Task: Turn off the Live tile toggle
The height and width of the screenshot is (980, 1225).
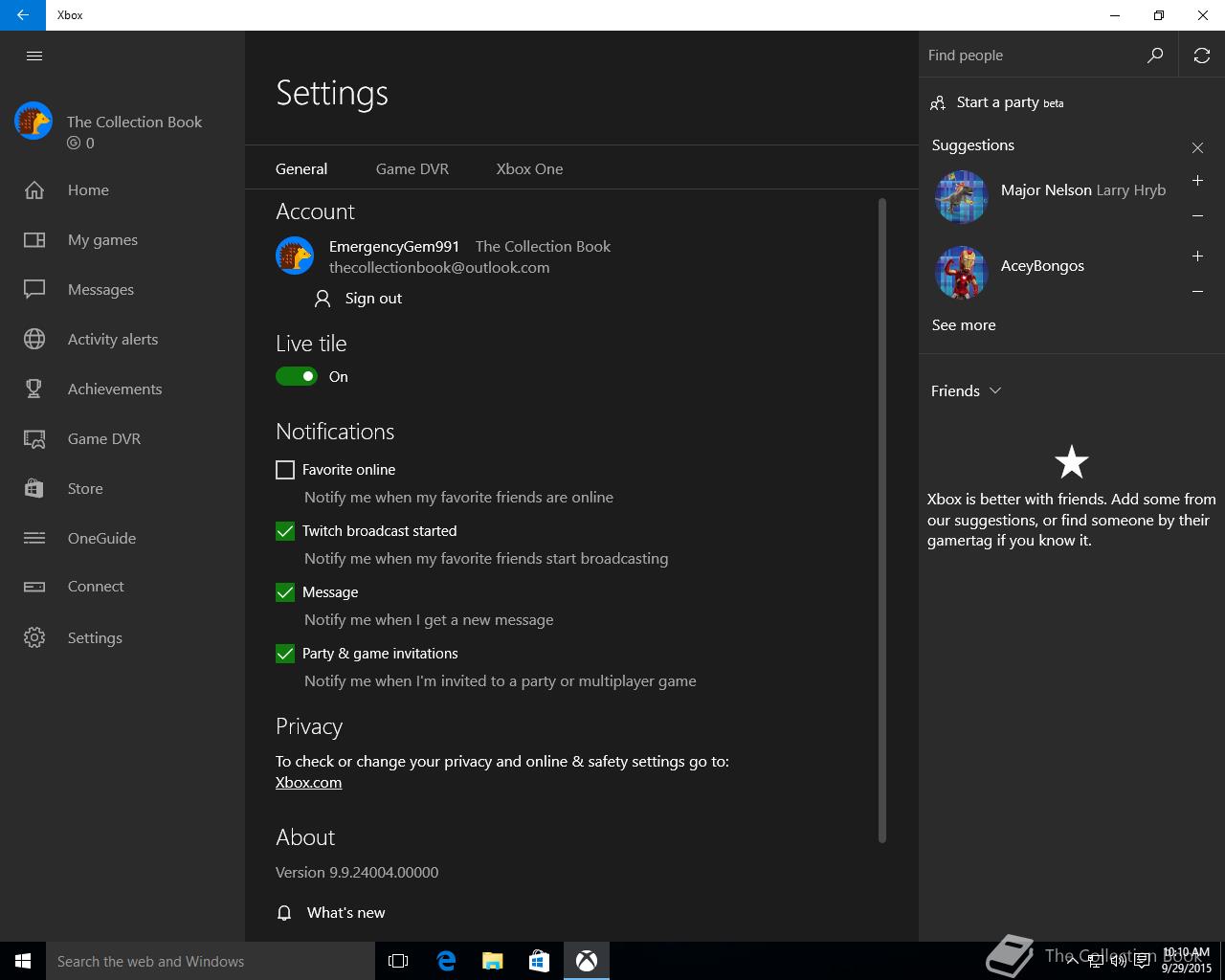Action: click(x=297, y=377)
